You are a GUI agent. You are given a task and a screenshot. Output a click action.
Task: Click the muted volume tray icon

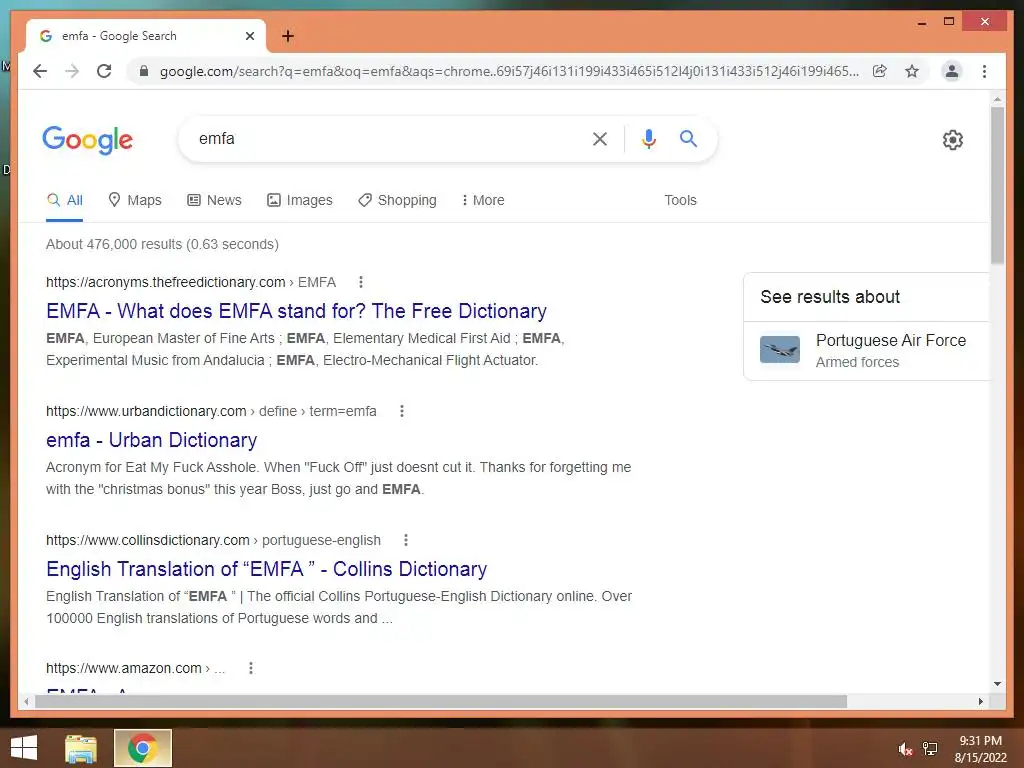[904, 749]
